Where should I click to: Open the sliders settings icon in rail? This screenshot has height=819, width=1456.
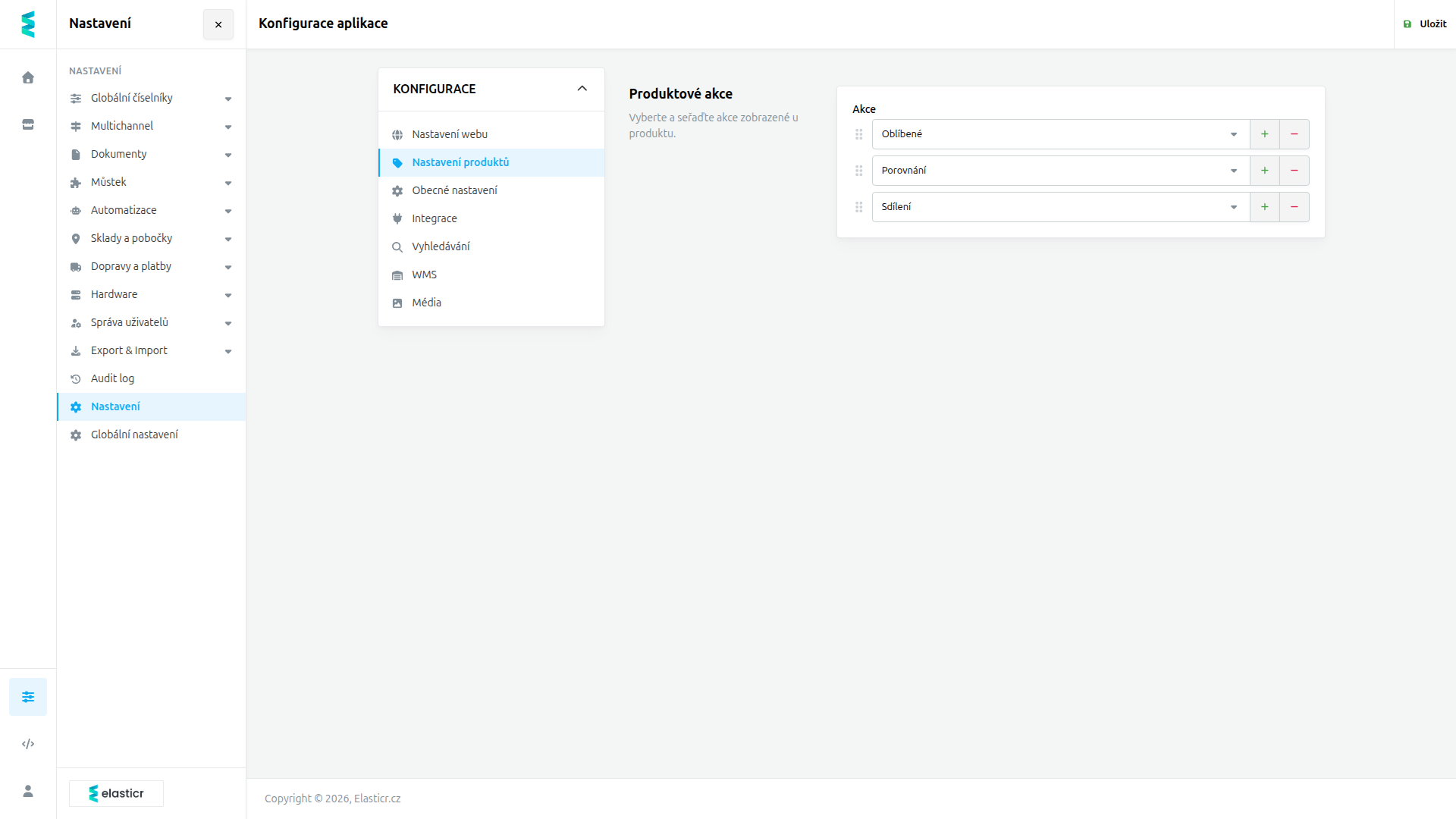[x=28, y=697]
